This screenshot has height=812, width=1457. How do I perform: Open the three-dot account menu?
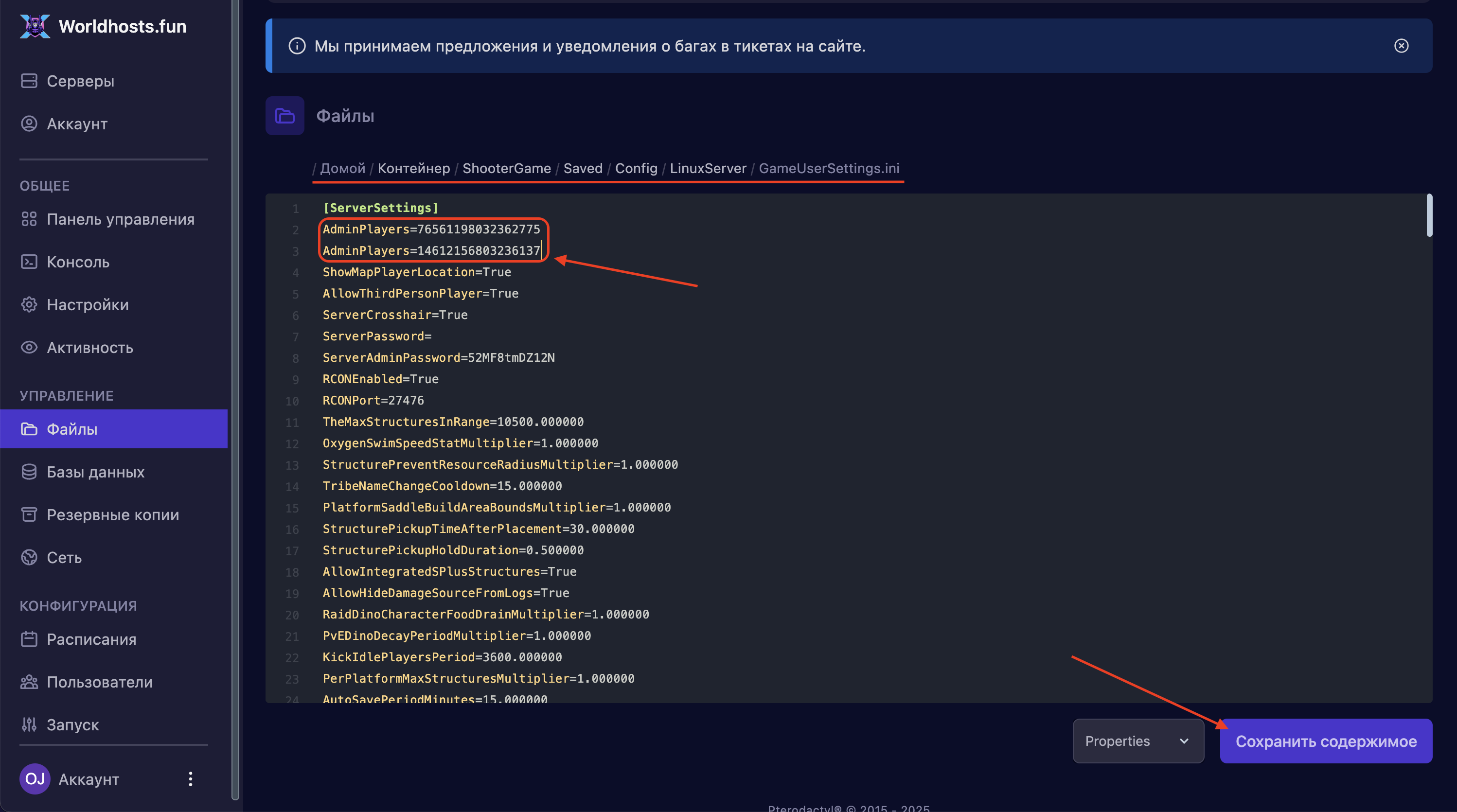coord(191,778)
